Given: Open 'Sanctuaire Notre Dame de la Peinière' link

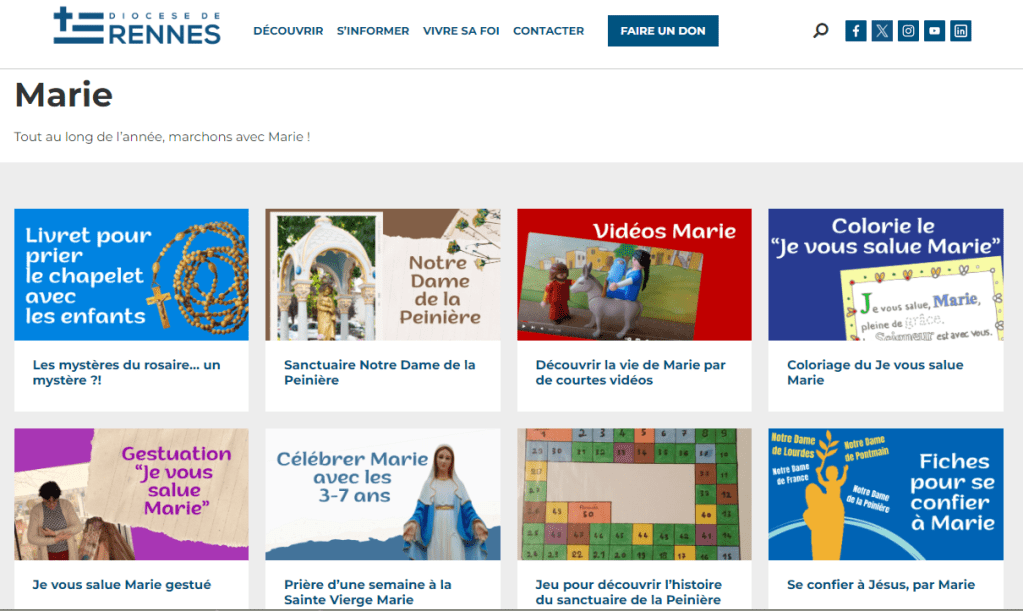Looking at the screenshot, I should 379,372.
